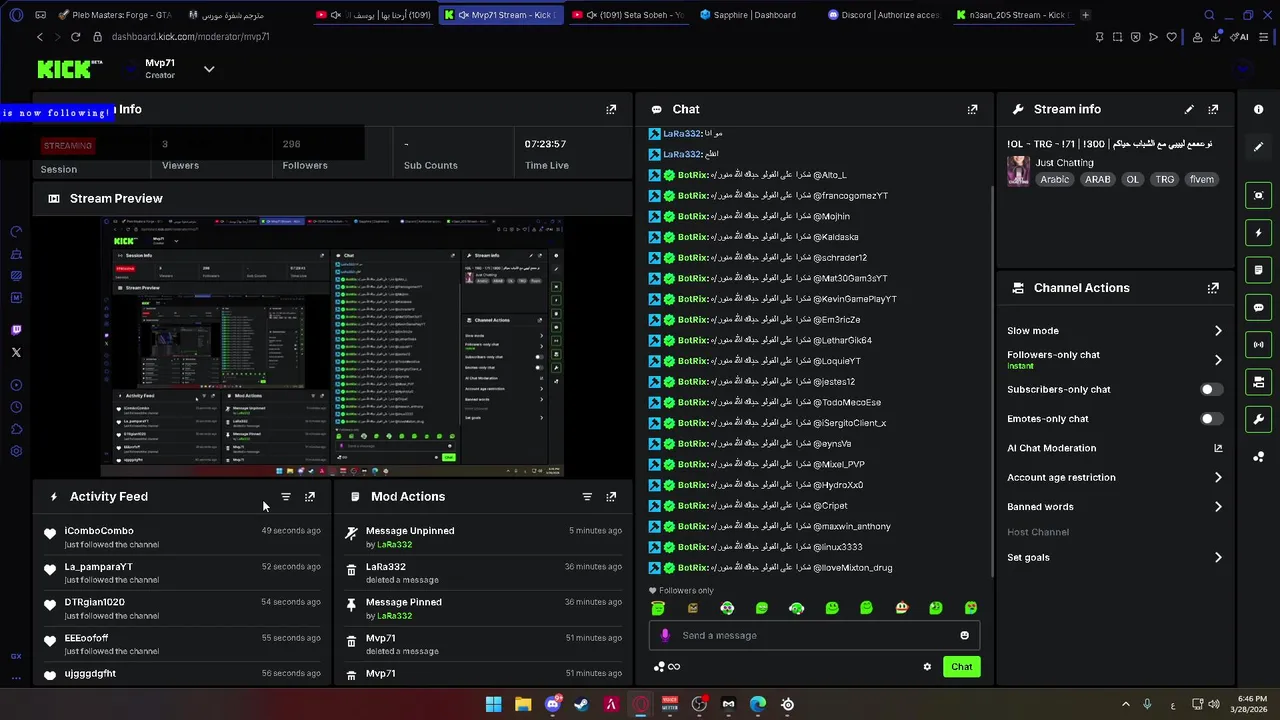Open X icon in left sidebar
1280x720 pixels.
[x=16, y=352]
